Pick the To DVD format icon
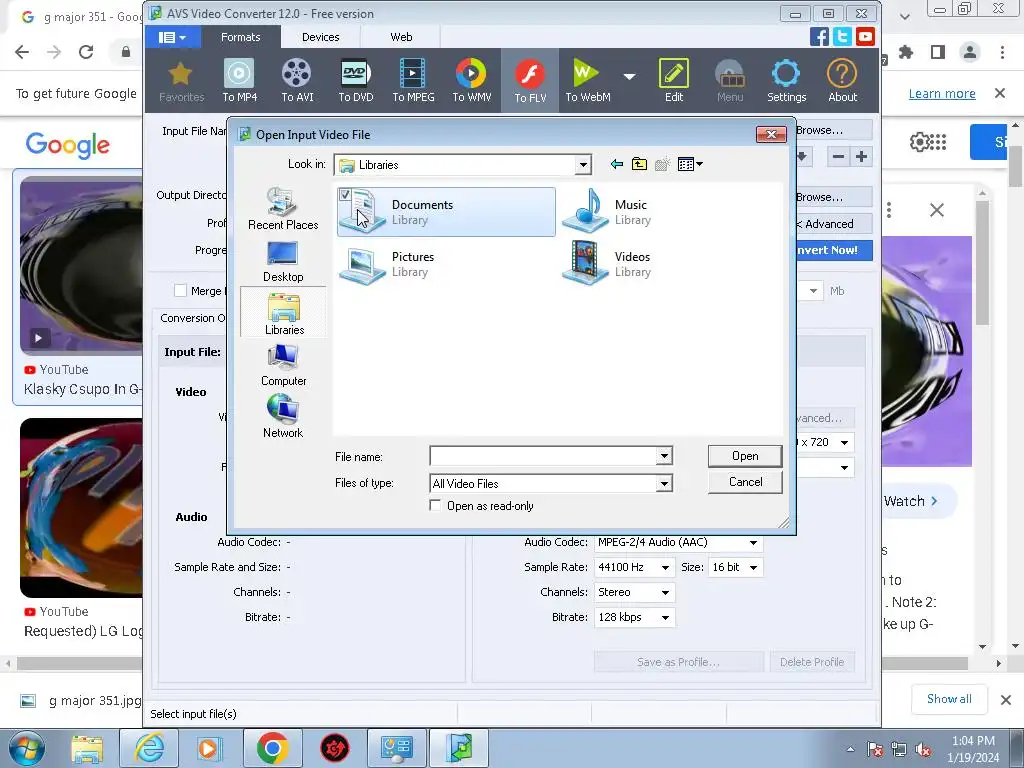 point(355,80)
